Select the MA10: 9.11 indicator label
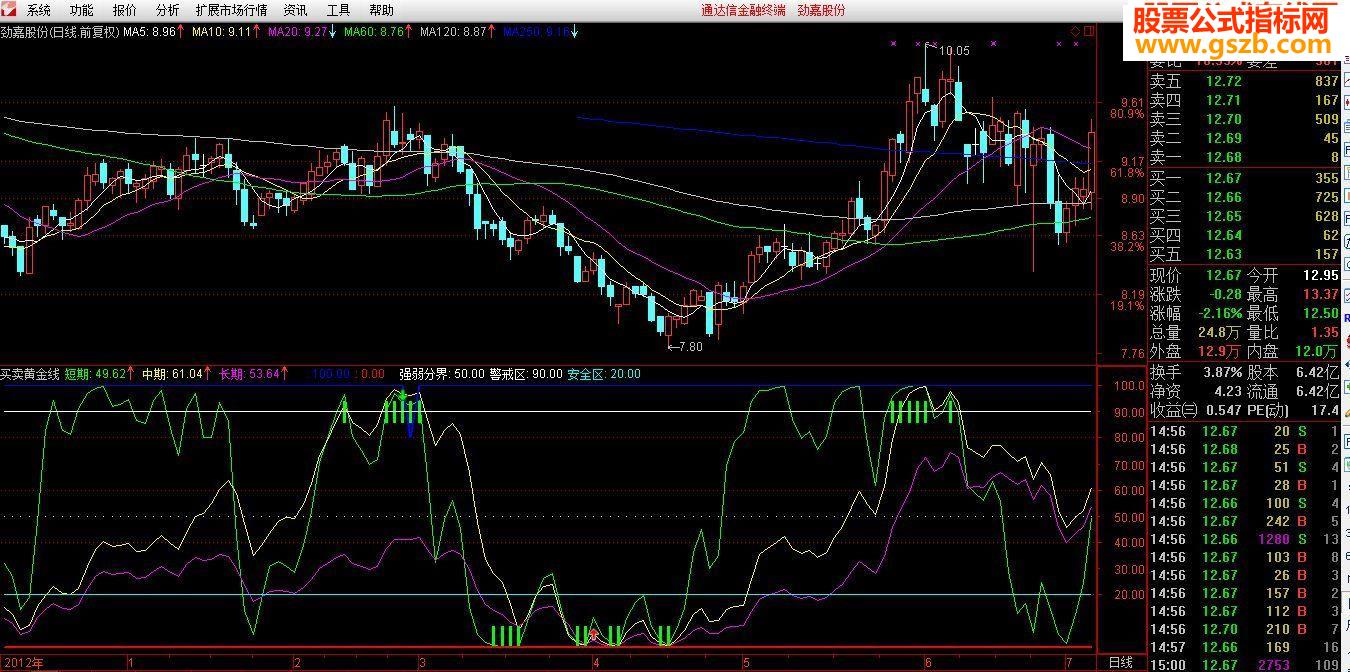Viewport: 1350px width, 672px height. pos(226,32)
